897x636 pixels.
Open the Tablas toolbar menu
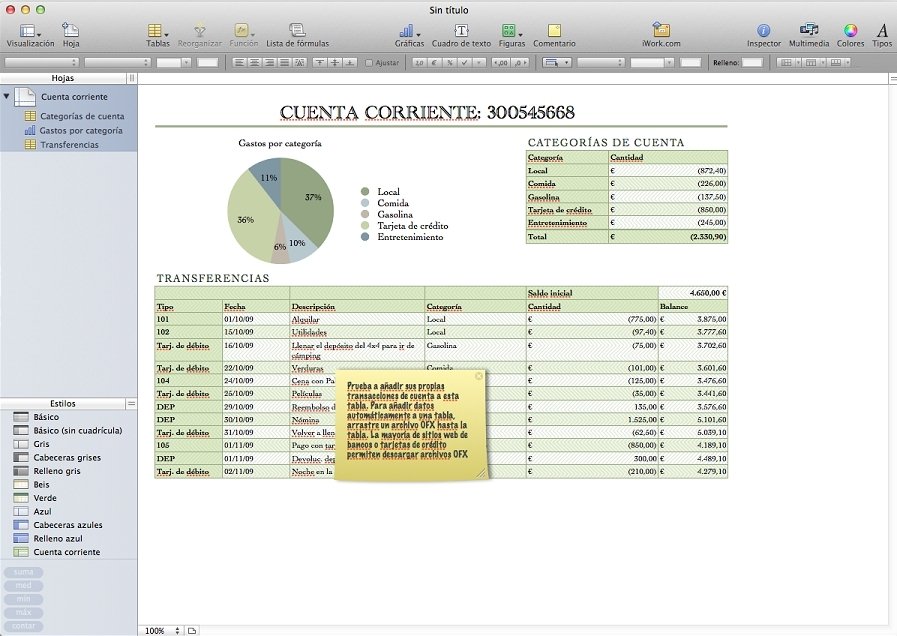tap(157, 35)
